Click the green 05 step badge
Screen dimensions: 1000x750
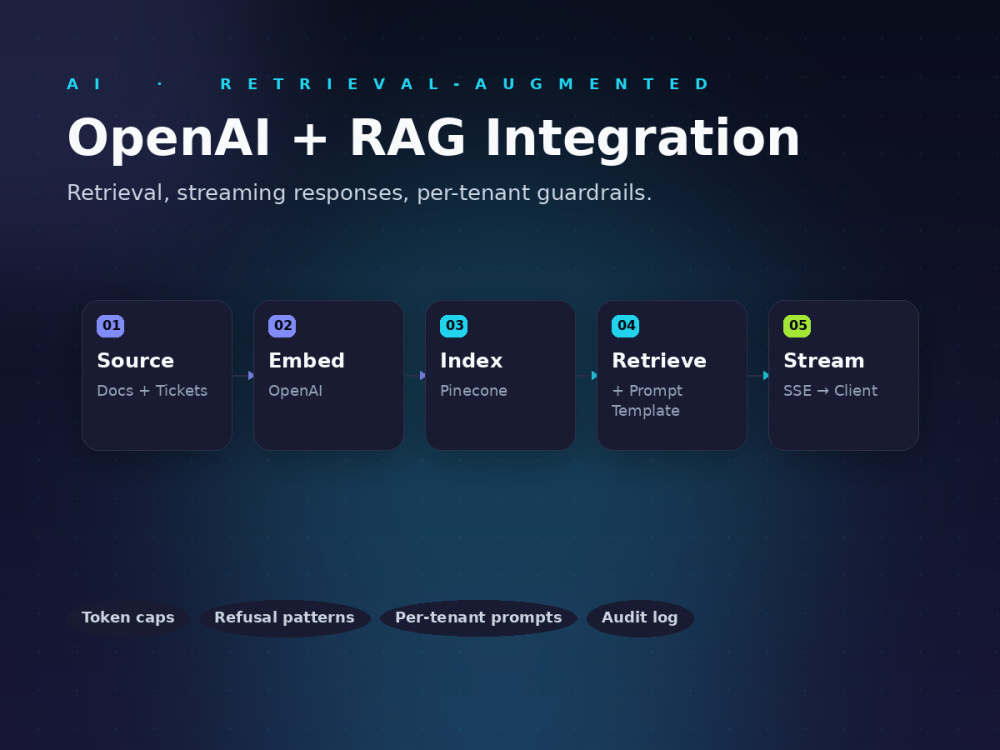point(797,326)
